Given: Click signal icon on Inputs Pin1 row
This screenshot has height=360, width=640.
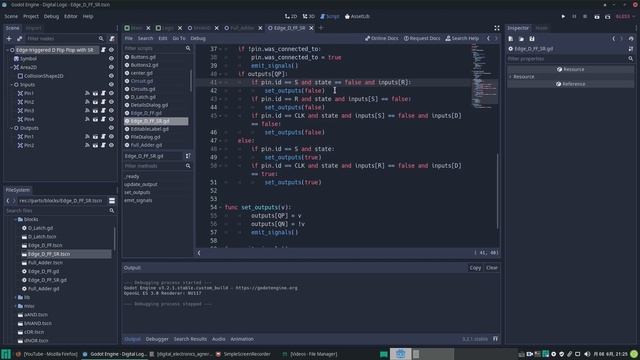Looking at the screenshot, I should pos(87,93).
